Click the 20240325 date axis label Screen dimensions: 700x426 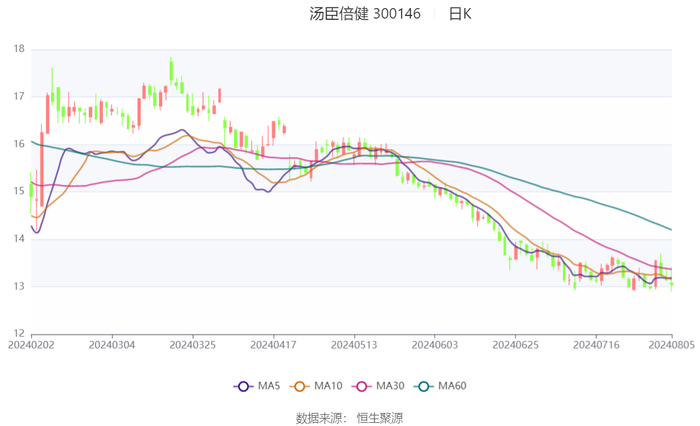[193, 345]
